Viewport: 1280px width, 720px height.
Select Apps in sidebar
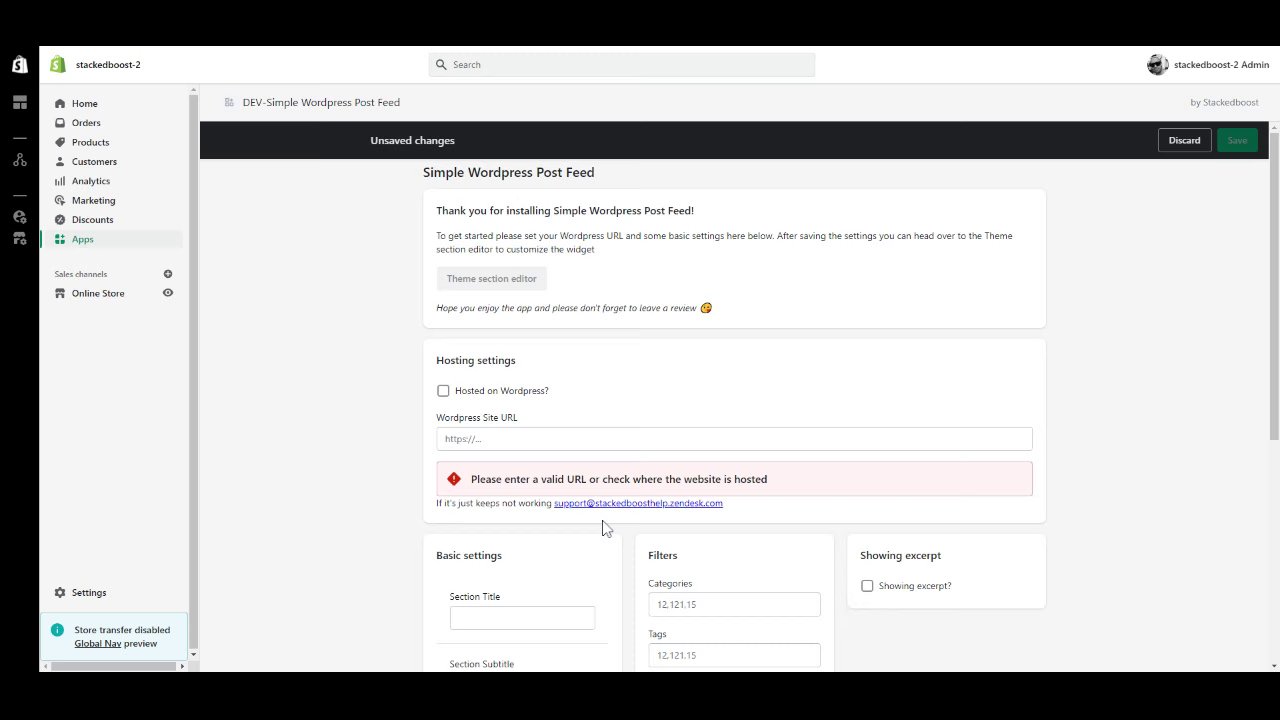point(82,239)
